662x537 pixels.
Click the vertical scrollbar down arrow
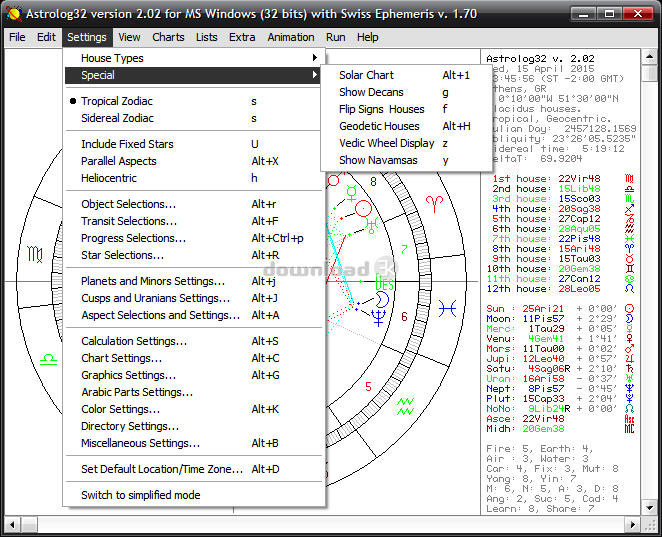coord(649,507)
